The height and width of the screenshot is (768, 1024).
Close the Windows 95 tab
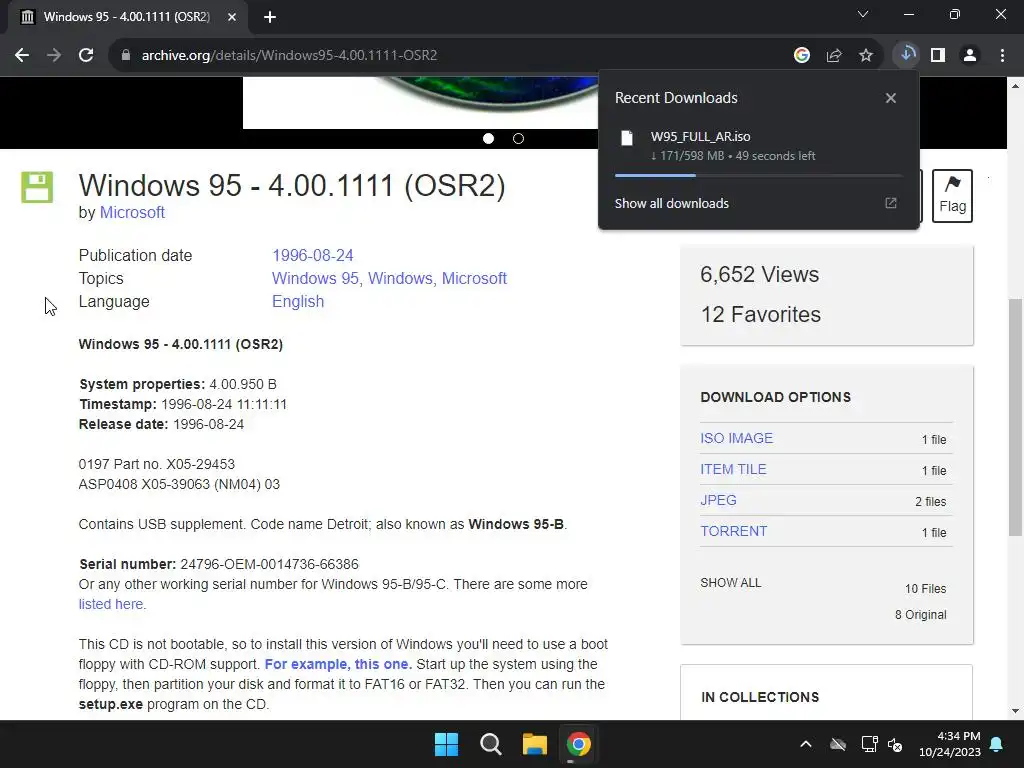tap(232, 17)
